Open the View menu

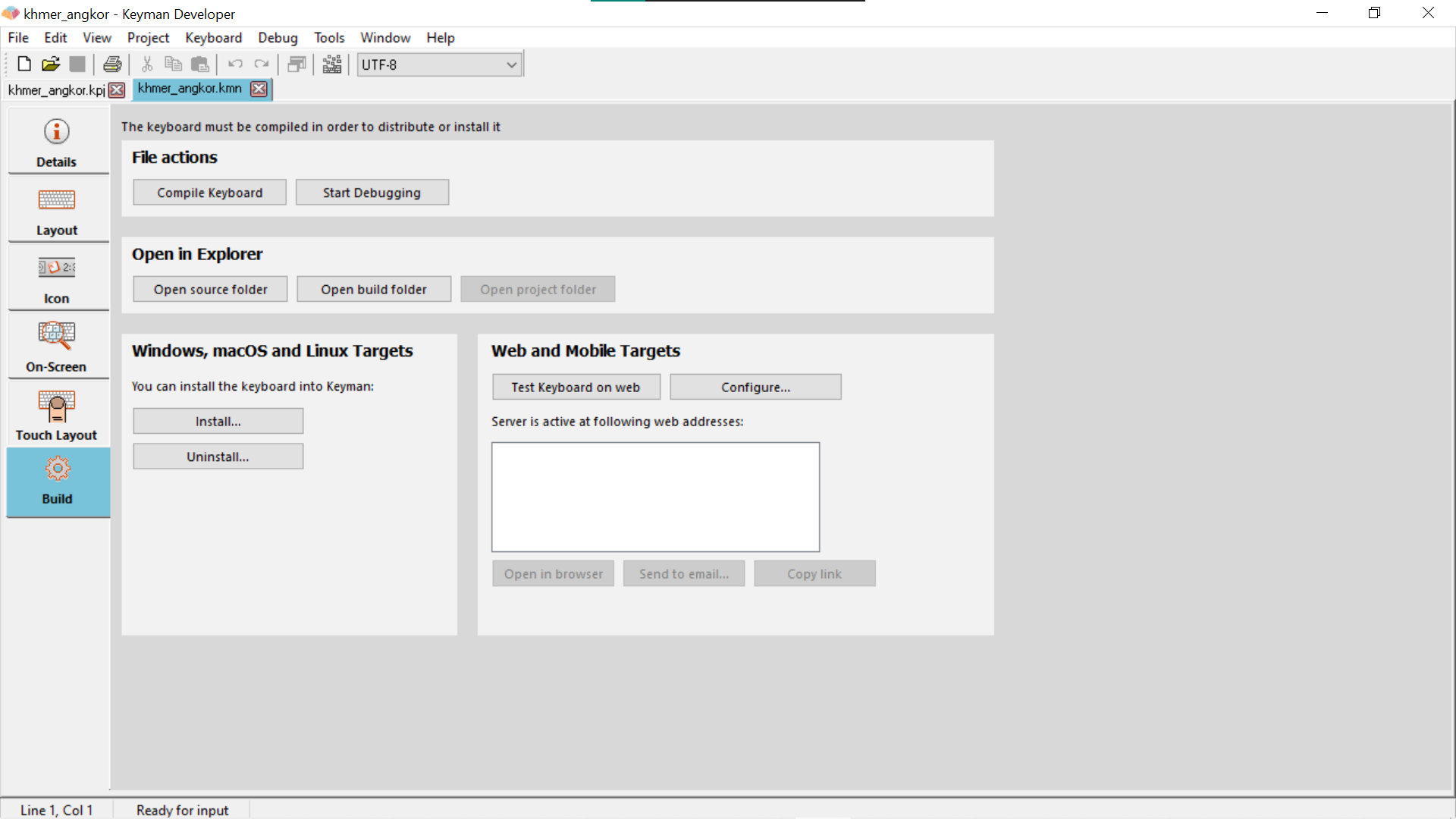click(x=97, y=38)
